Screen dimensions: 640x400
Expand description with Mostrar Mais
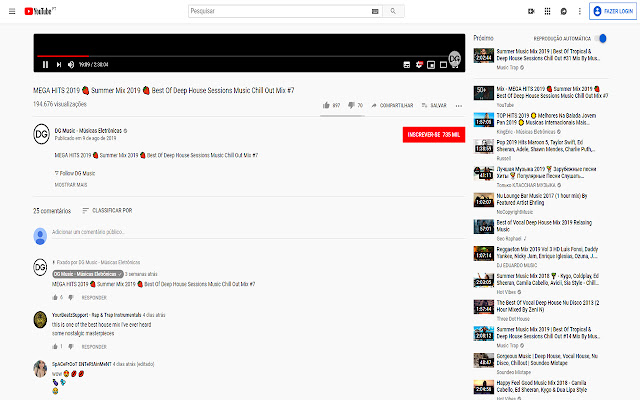(70, 185)
